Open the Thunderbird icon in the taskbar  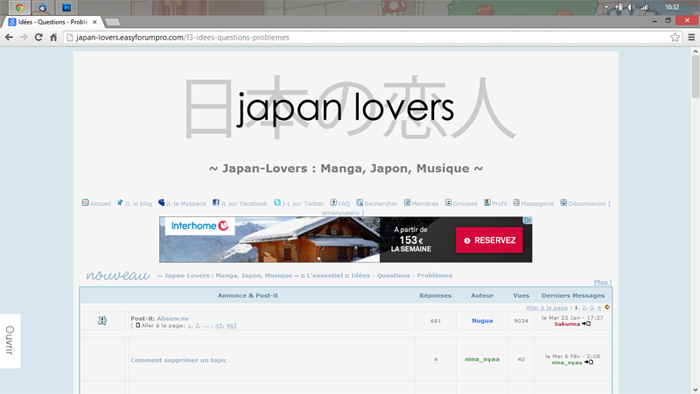43,8
